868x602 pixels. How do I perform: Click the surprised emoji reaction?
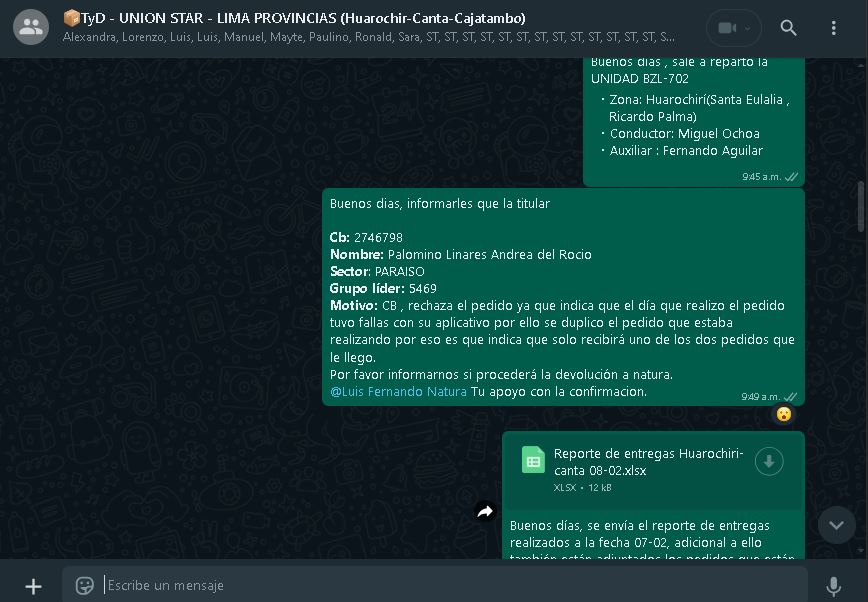click(784, 414)
